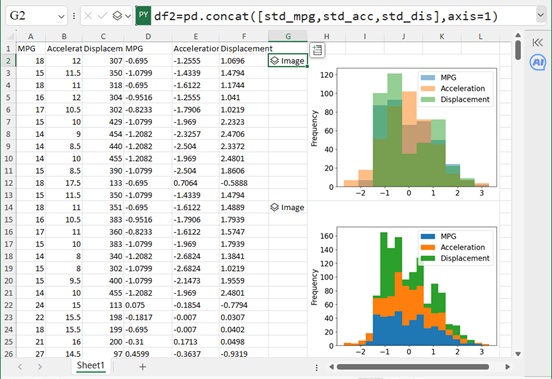
Task: Click horizontal scrollbar left arrow
Action: click(x=331, y=367)
